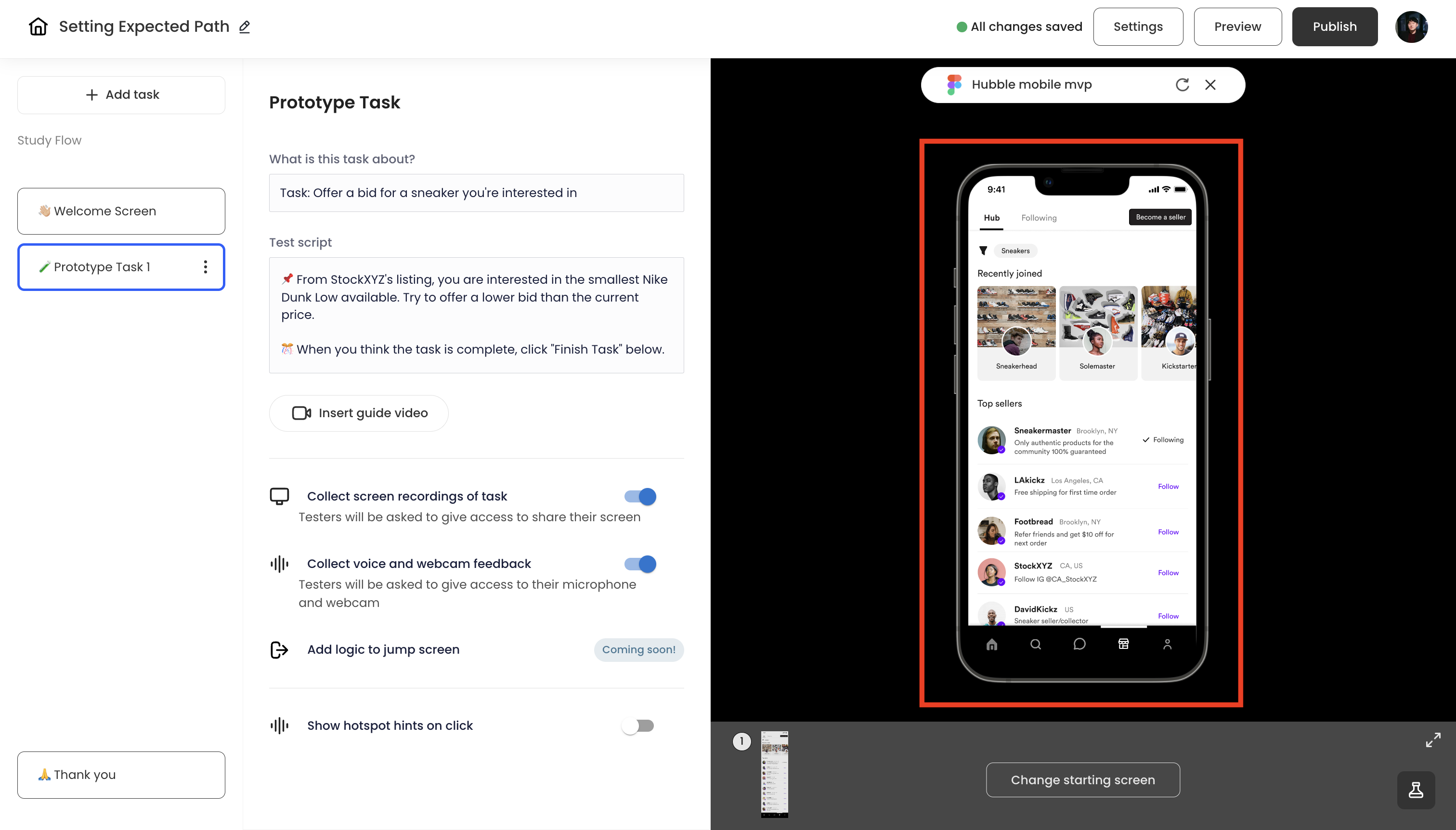Screen dimensions: 1456x830
Task: Follow Footbread seller
Action: [1168, 532]
